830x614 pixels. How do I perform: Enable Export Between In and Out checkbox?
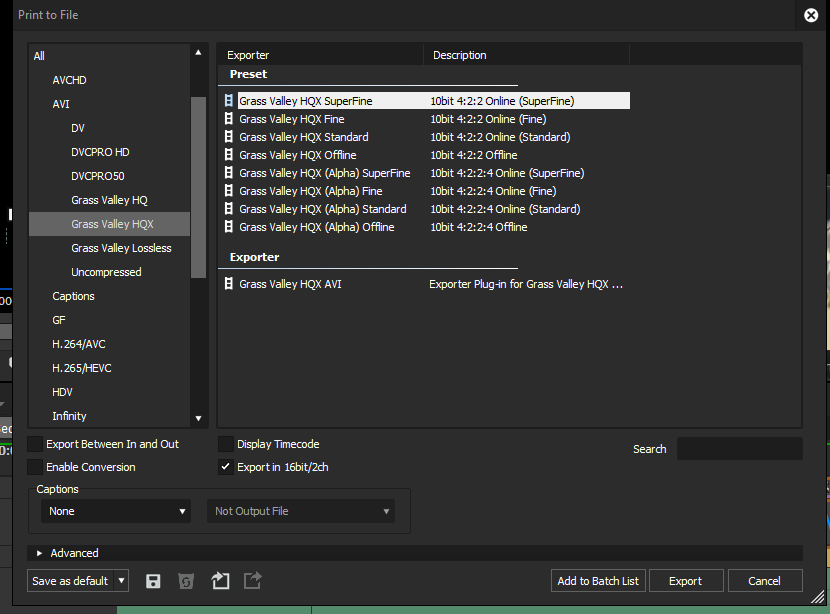(35, 444)
